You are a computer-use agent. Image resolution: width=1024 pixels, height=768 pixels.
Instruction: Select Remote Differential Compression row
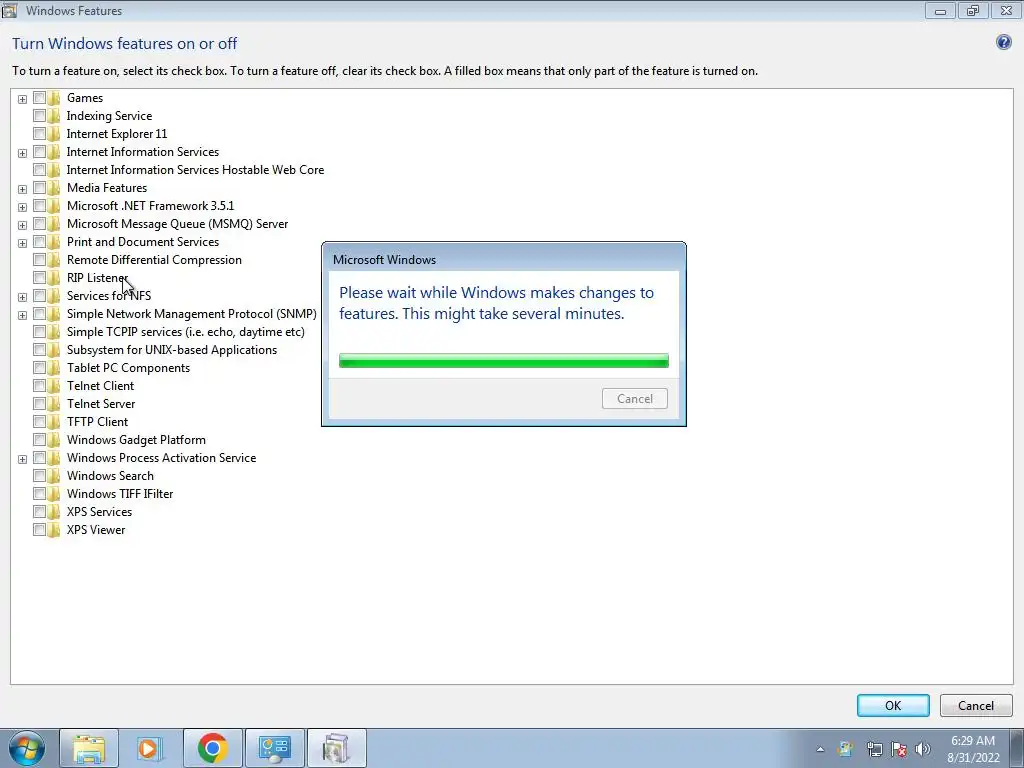click(154, 260)
